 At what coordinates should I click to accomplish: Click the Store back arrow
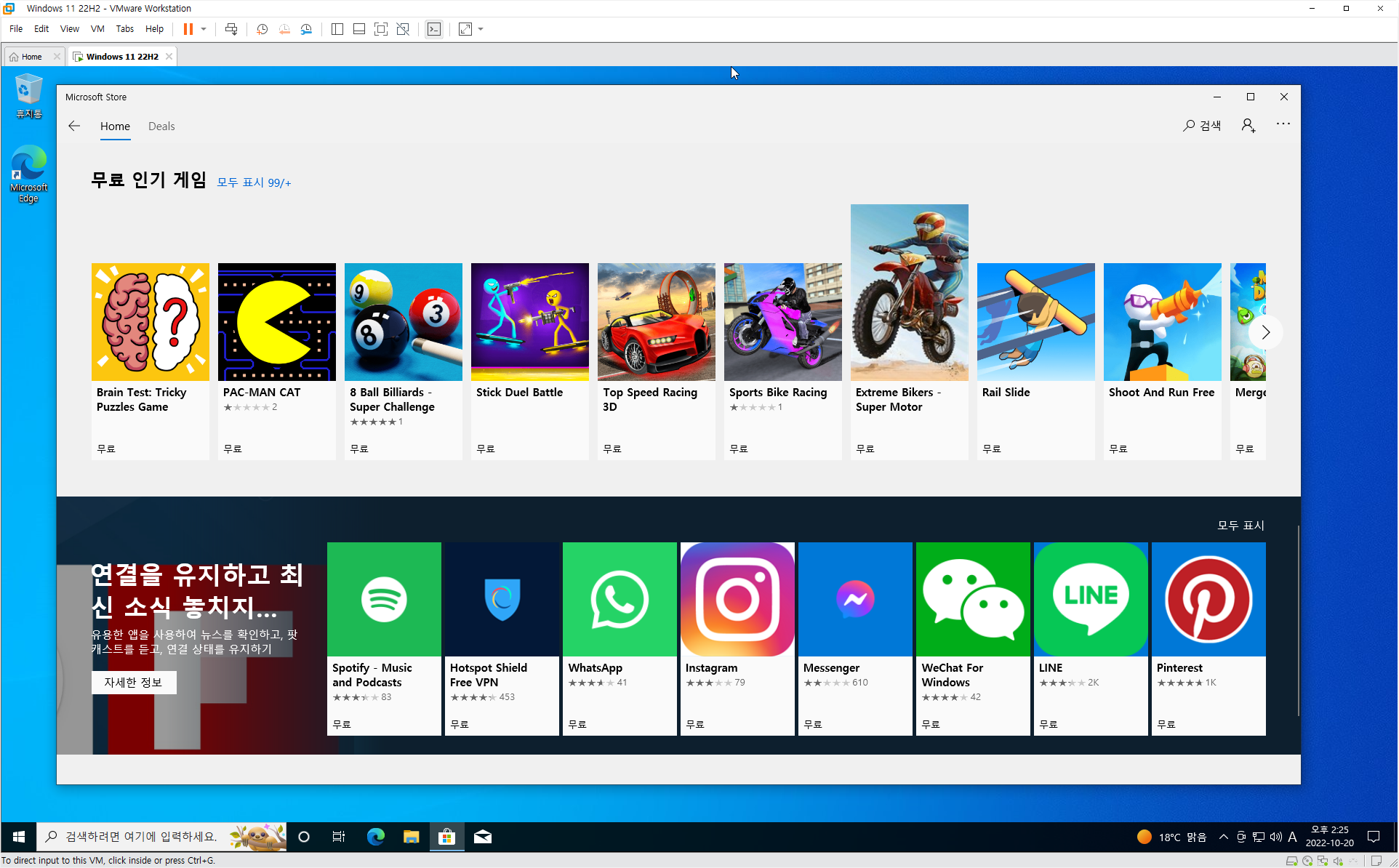pos(74,126)
